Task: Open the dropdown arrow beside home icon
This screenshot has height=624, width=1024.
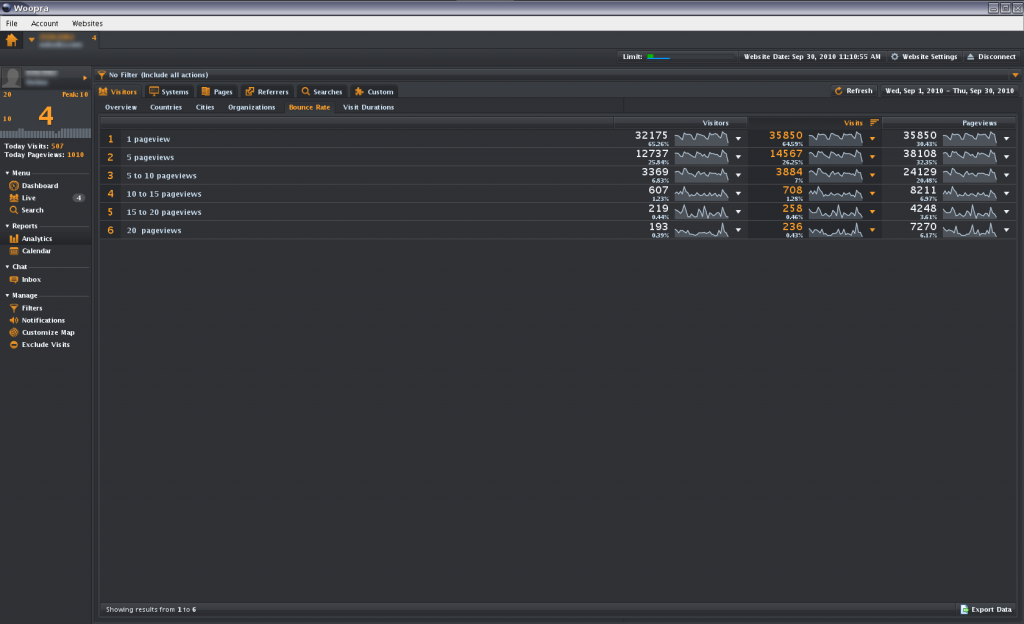Action: click(x=31, y=40)
